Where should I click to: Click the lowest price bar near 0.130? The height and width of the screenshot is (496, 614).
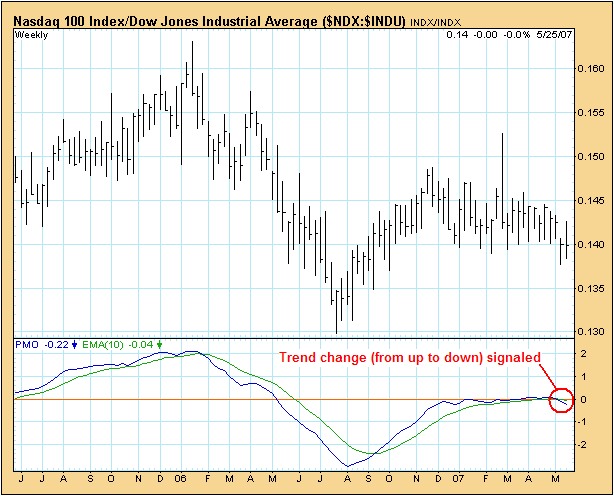(337, 330)
